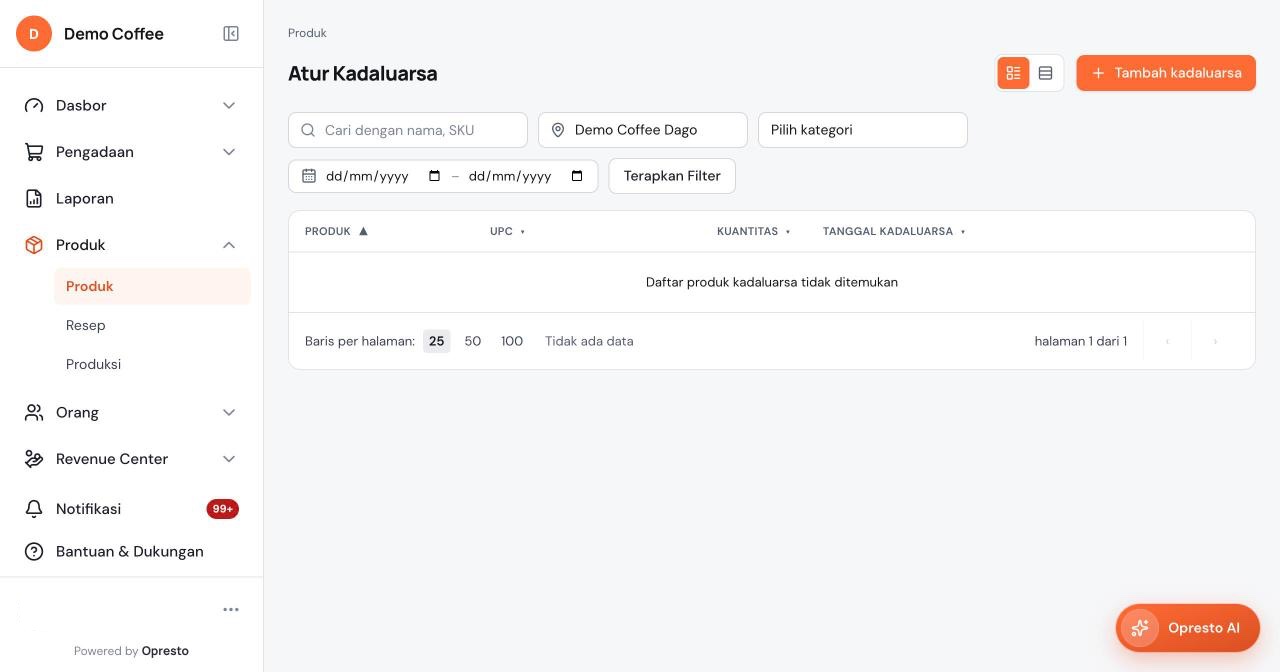
Task: Click the 'Baris per halaman:' label
Action: tap(360, 341)
